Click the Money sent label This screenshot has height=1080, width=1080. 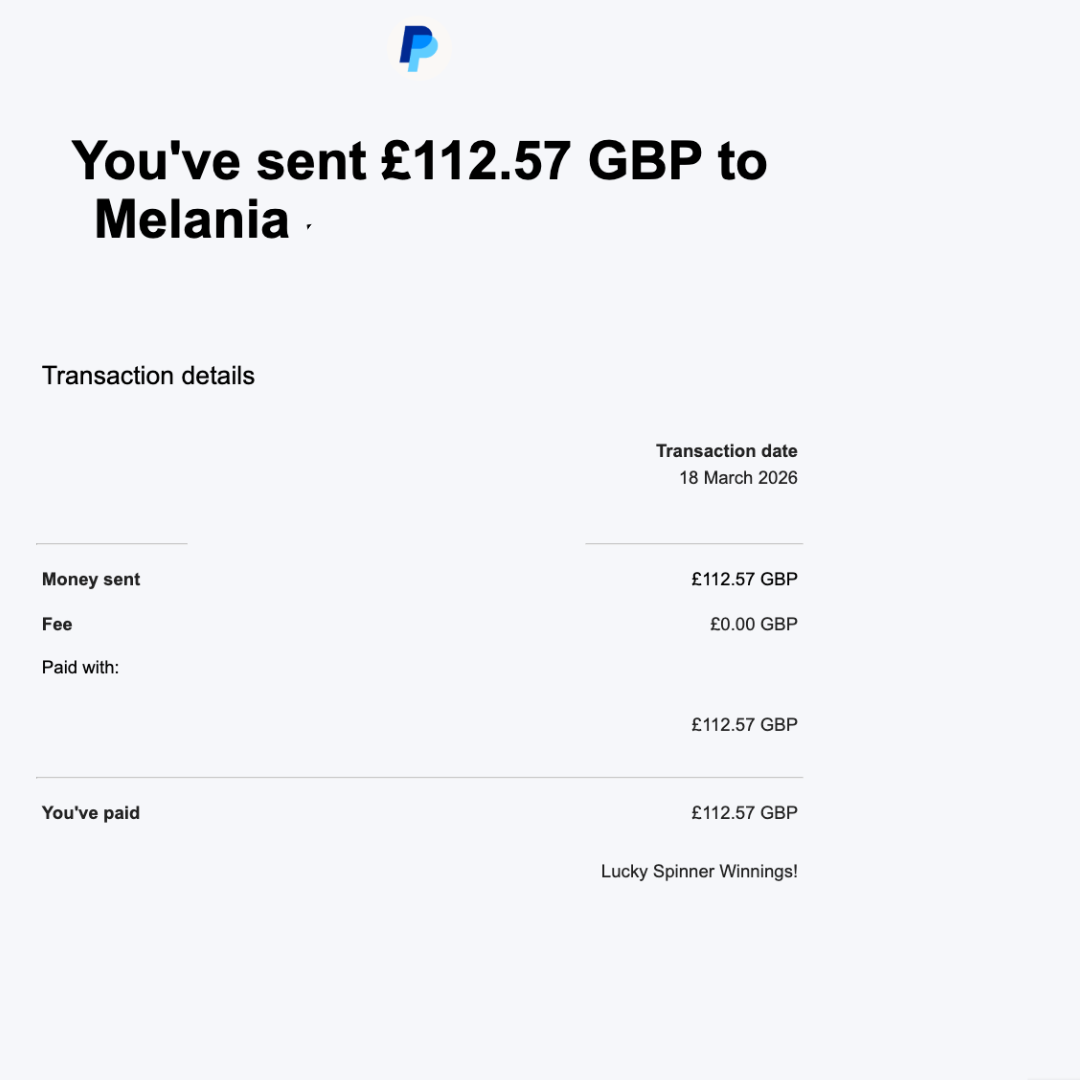click(x=91, y=580)
